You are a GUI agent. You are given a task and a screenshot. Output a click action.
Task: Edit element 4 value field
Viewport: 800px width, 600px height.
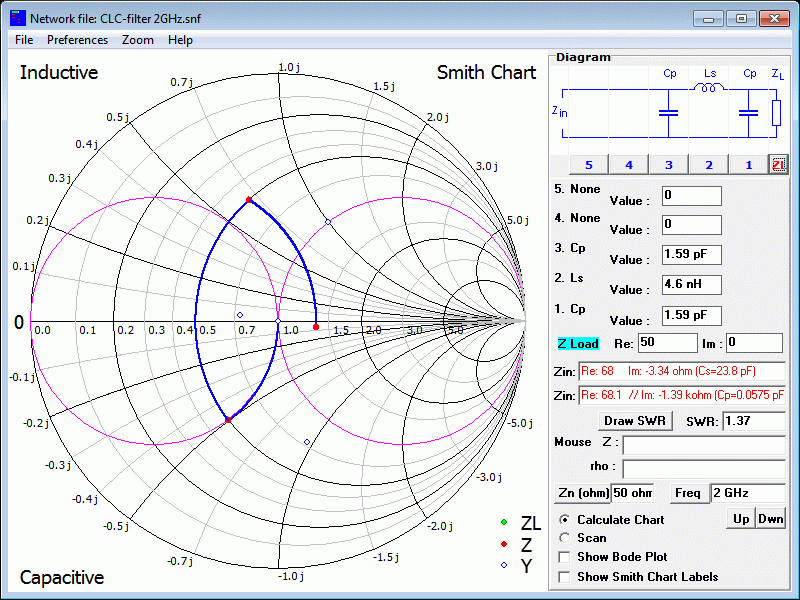pos(691,225)
